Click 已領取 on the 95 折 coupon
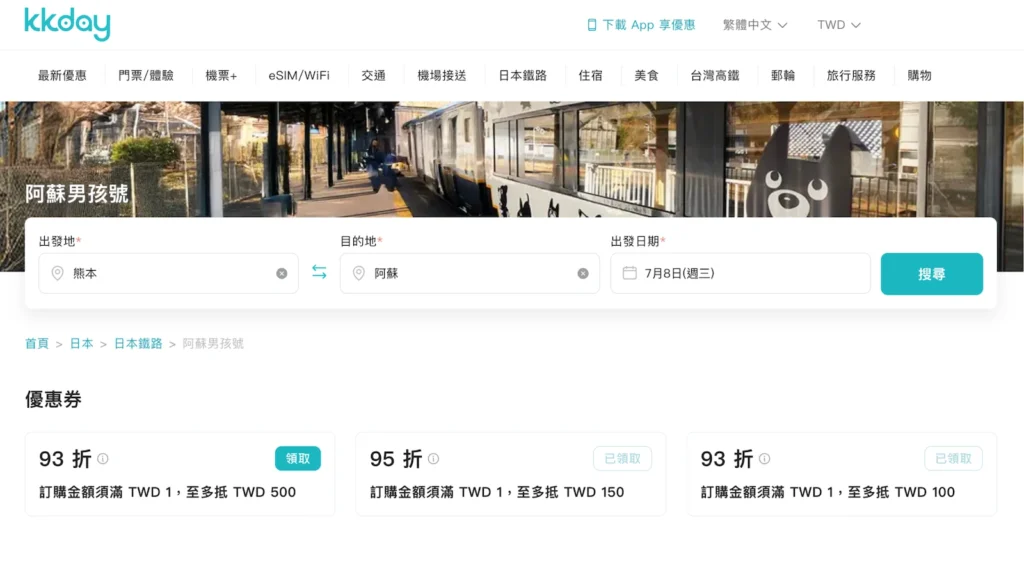The height and width of the screenshot is (576, 1024). pos(622,458)
